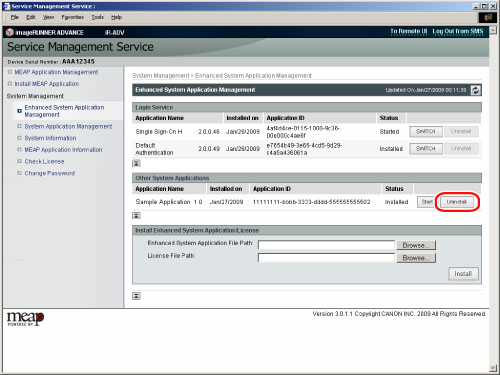Click the refresh icon beside the updated date
The width and height of the screenshot is (500, 375).
pos(476,90)
